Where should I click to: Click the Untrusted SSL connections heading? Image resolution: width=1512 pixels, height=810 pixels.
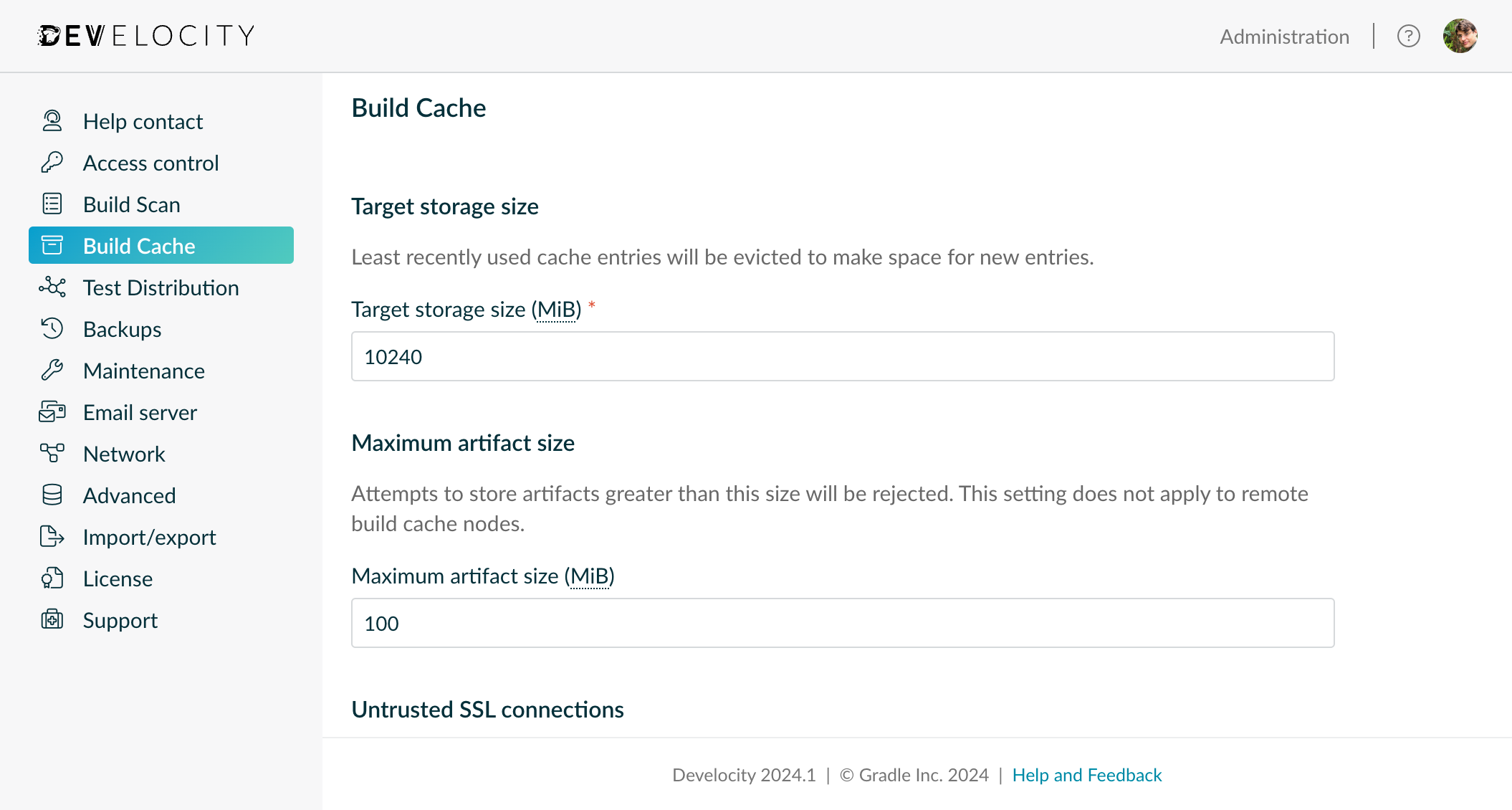tap(487, 710)
